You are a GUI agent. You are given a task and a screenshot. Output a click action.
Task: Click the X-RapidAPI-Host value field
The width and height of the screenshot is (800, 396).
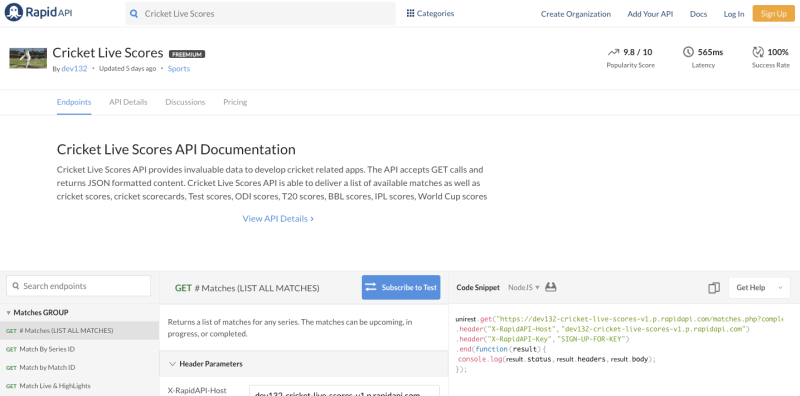coord(344,392)
